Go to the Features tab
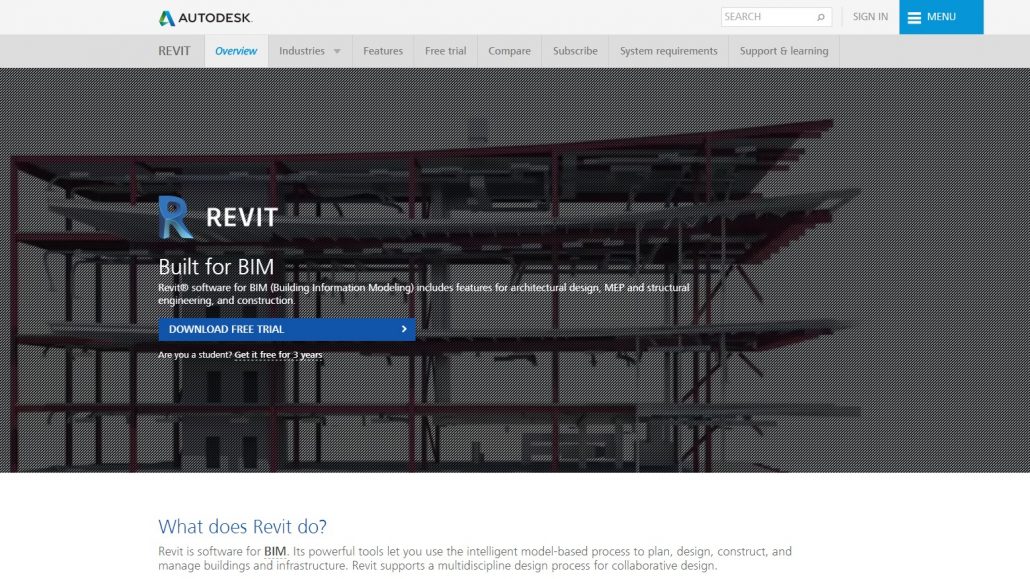This screenshot has height=579, width=1030. click(383, 51)
